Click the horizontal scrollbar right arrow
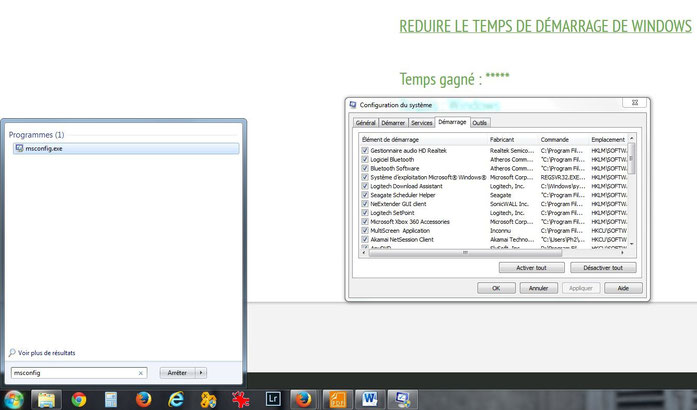Image resolution: width=697 pixels, height=410 pixels. [622, 253]
